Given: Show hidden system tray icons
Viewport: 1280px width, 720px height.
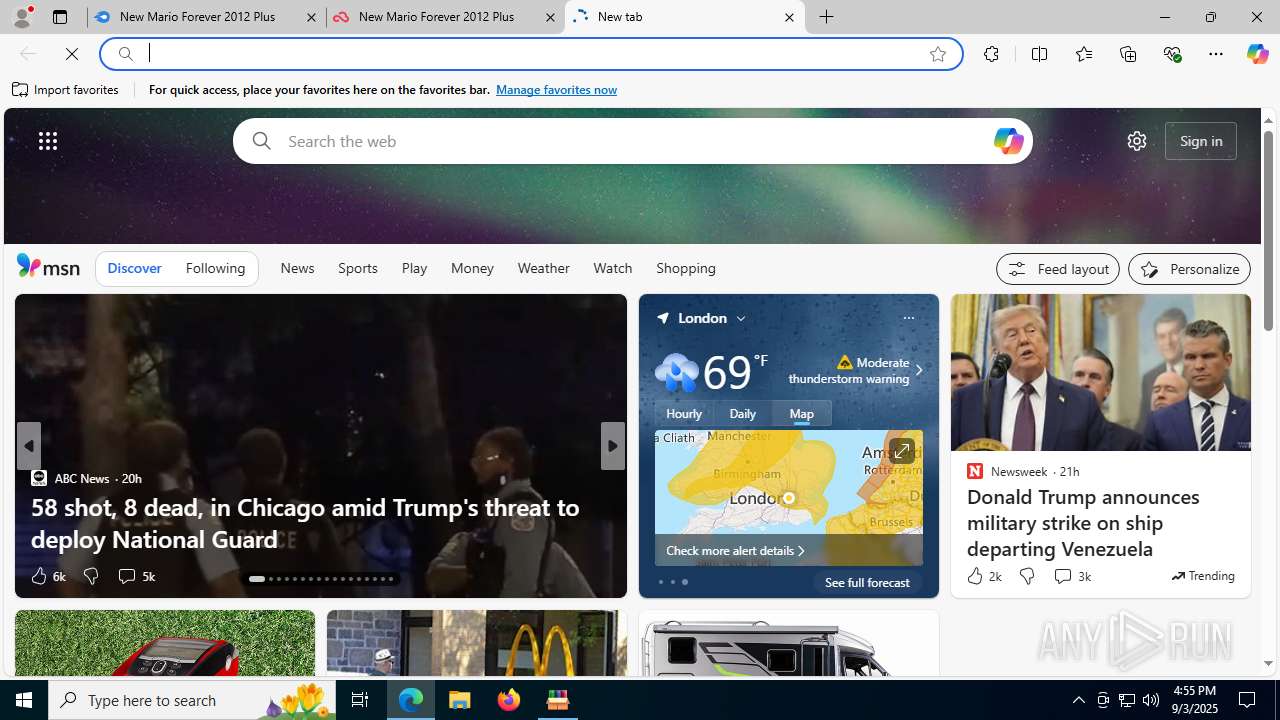Looking at the screenshot, I should click(x=1078, y=700).
